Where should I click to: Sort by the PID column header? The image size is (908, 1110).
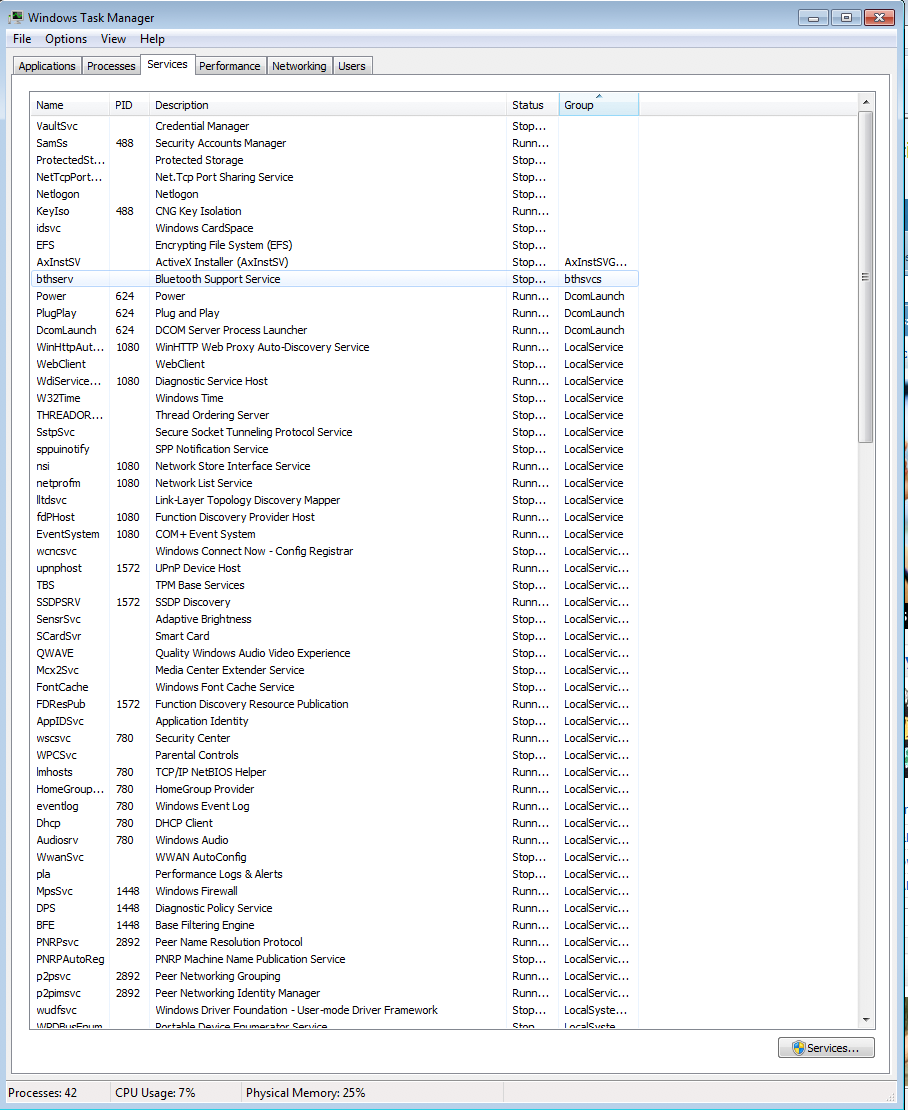point(129,105)
